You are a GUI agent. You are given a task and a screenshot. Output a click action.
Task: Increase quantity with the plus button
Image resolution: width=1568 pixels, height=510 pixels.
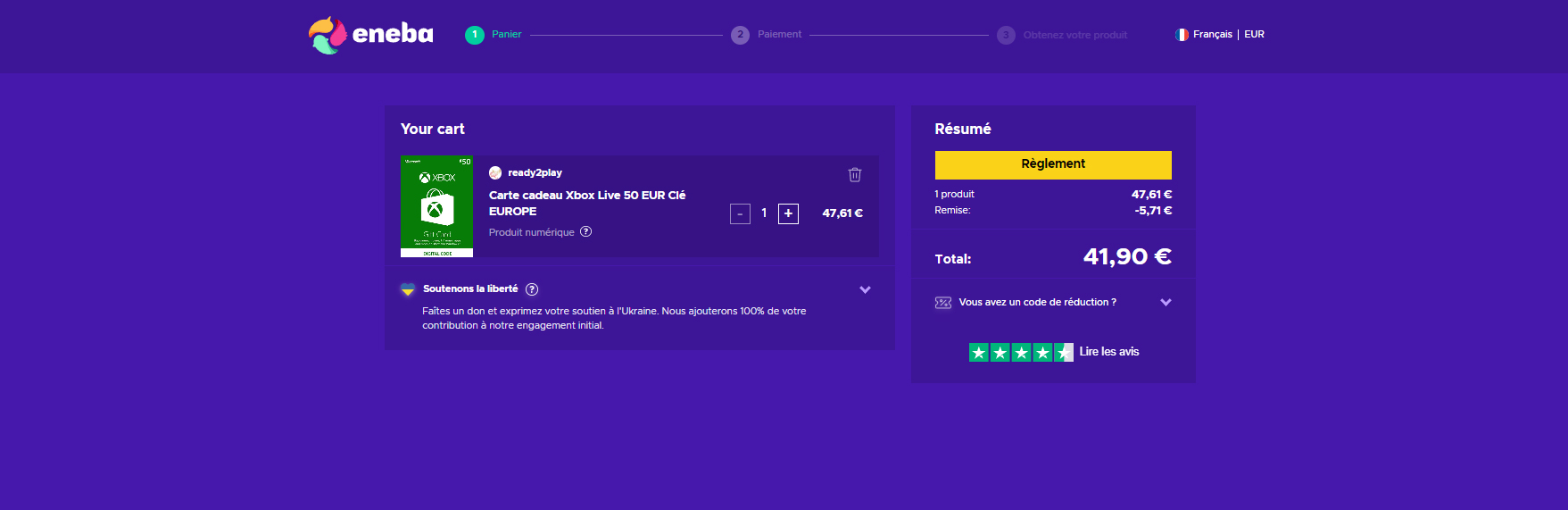click(788, 213)
